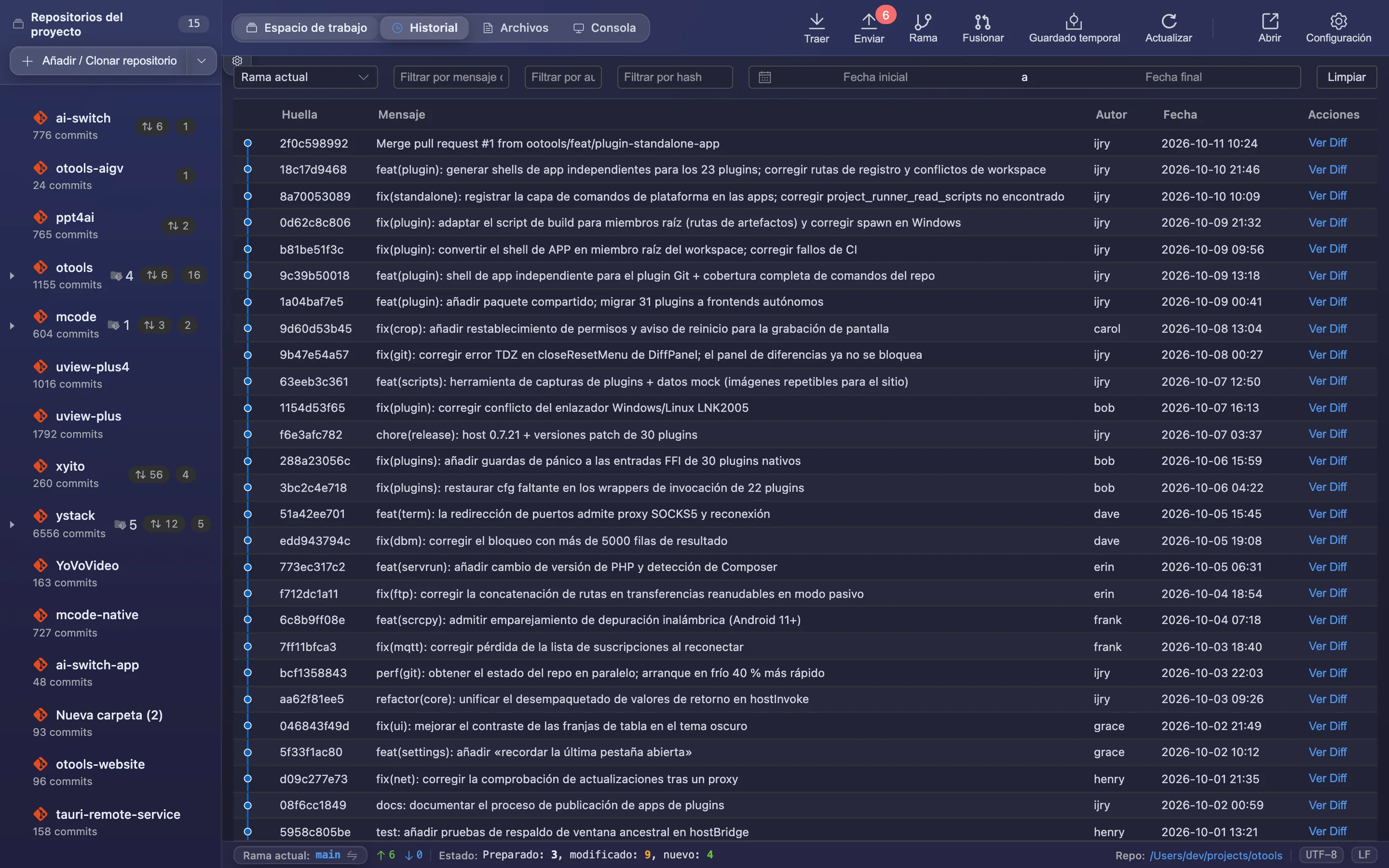The height and width of the screenshot is (868, 1389).
Task: Click the LF line ending indicator
Action: (x=1364, y=855)
